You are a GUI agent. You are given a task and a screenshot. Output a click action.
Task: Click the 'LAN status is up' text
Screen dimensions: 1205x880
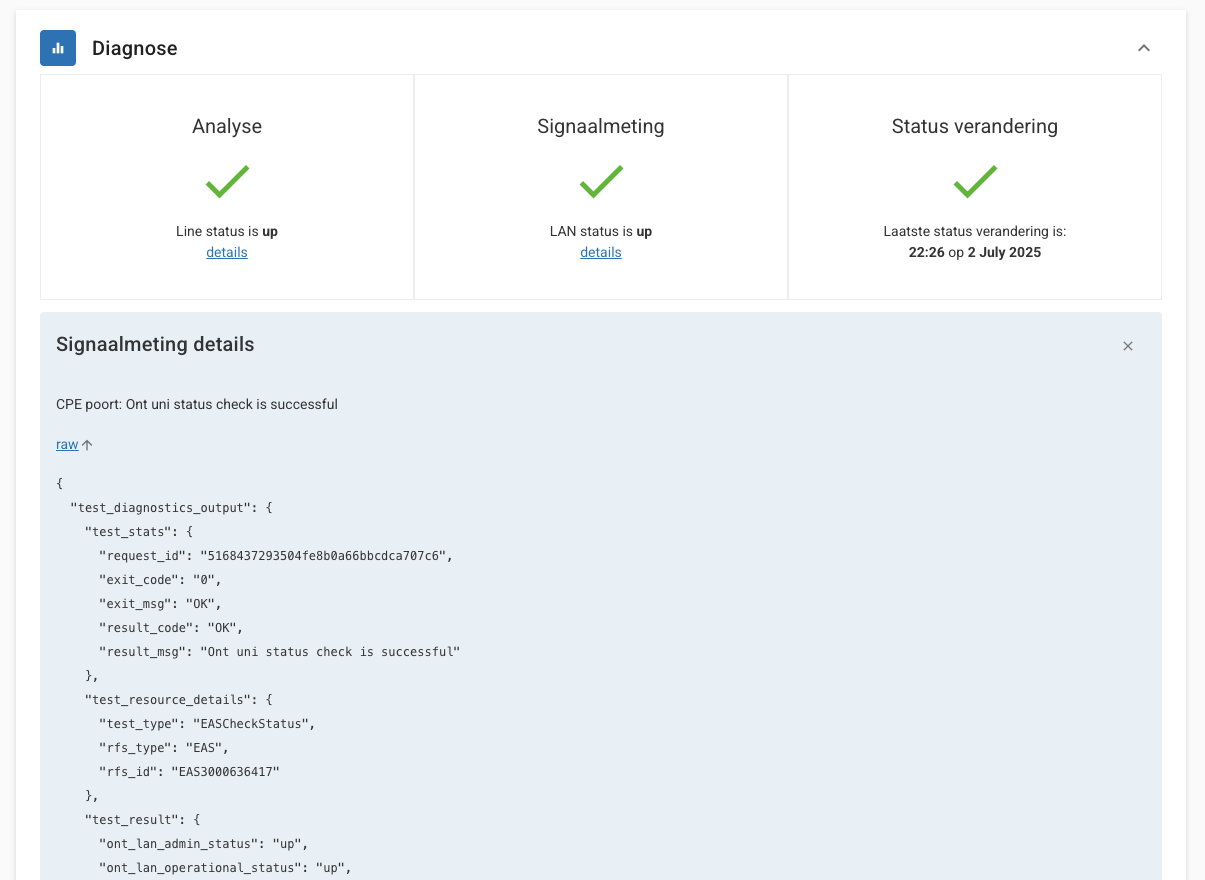(x=601, y=231)
